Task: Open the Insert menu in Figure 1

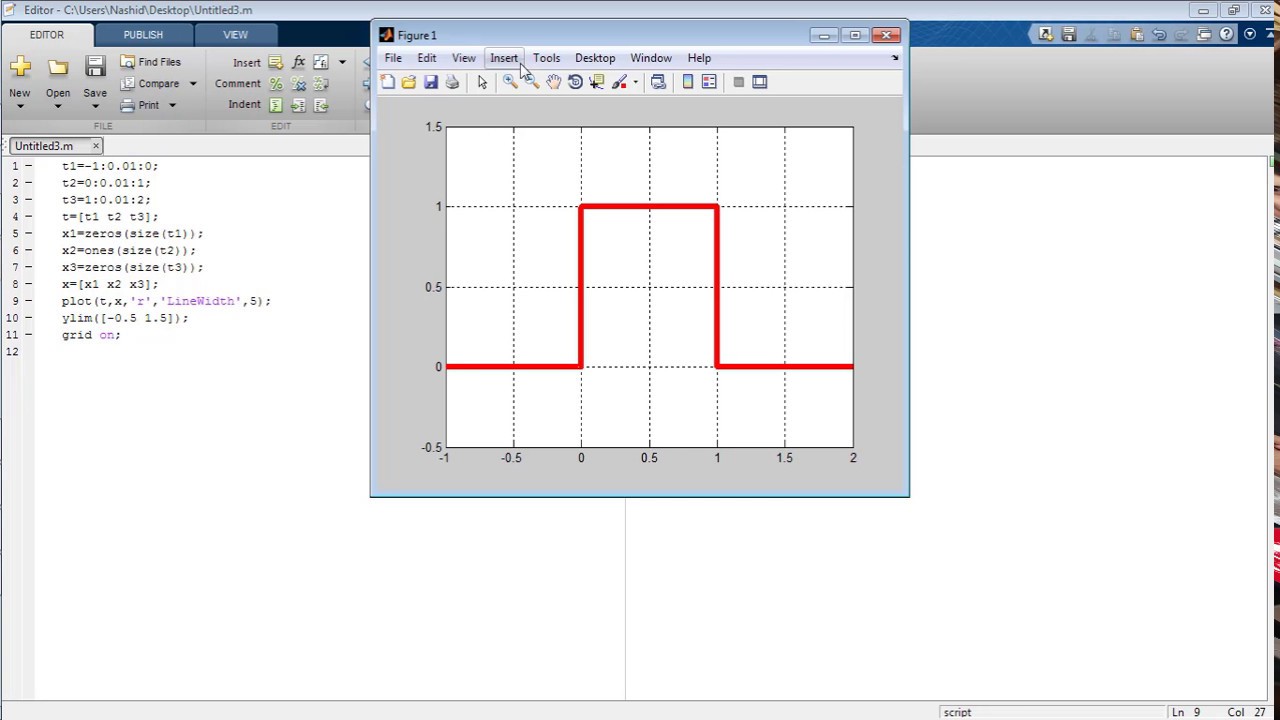Action: (x=504, y=58)
